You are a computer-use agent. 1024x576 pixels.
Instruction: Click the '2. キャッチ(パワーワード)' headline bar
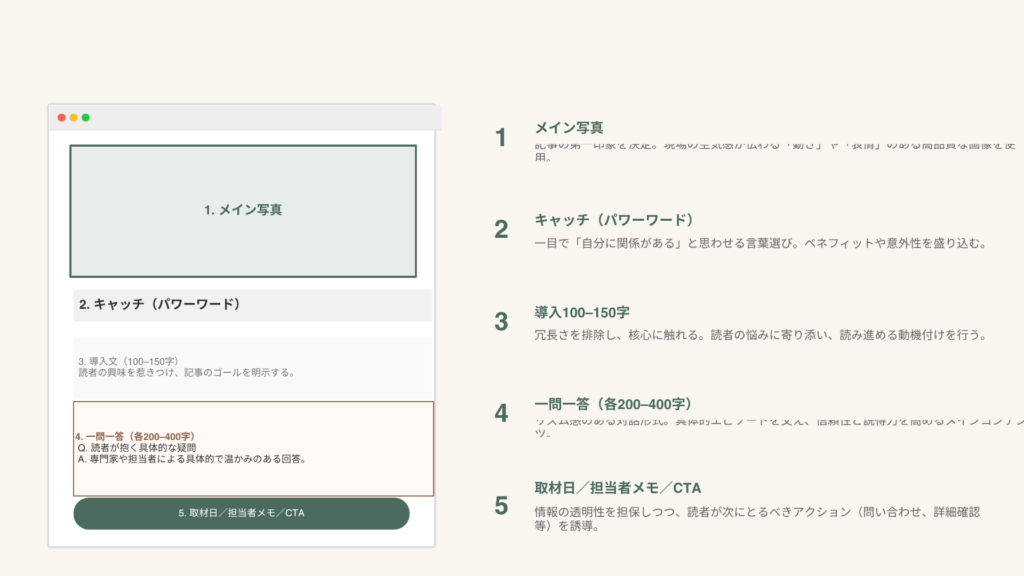click(253, 305)
